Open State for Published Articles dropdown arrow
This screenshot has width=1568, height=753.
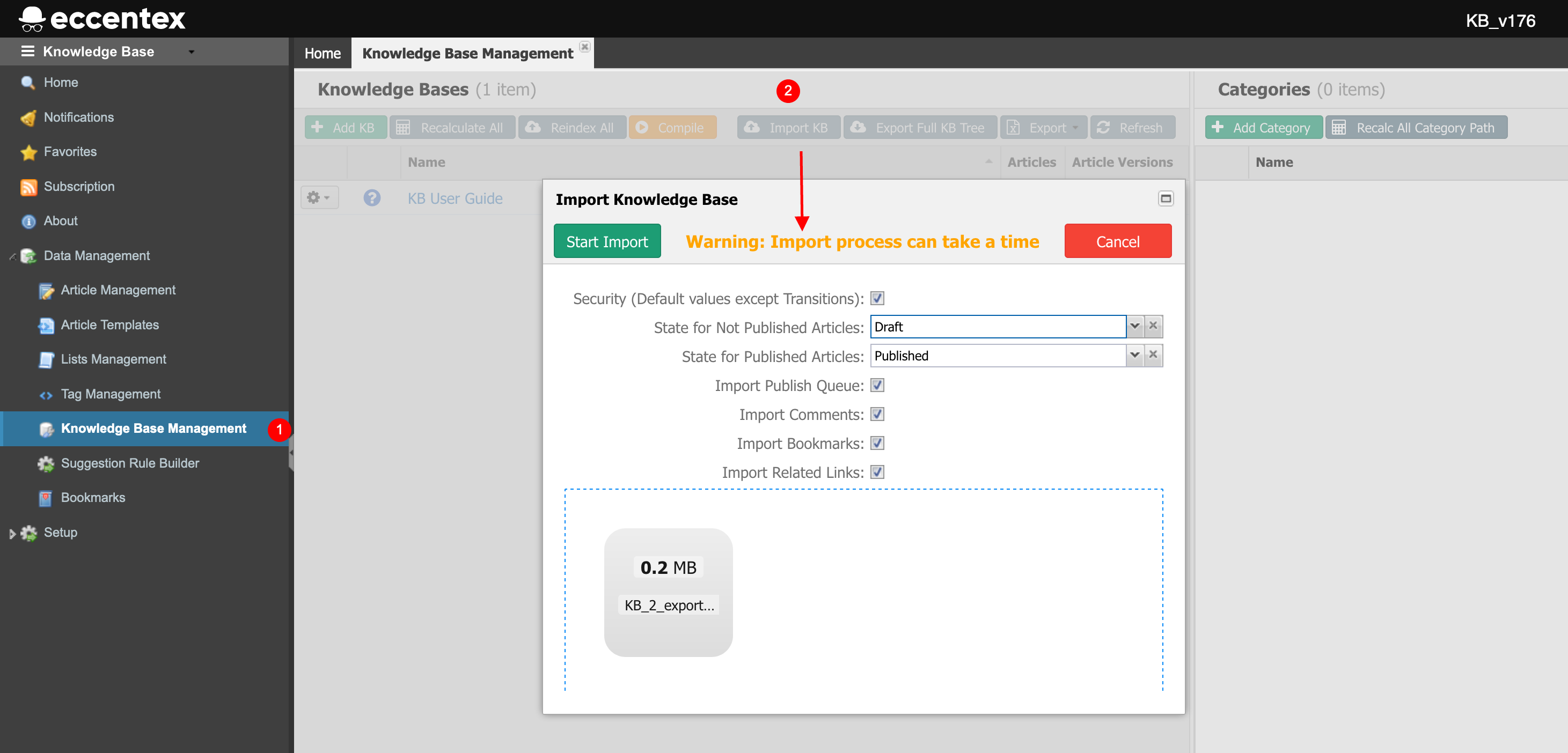(x=1134, y=355)
